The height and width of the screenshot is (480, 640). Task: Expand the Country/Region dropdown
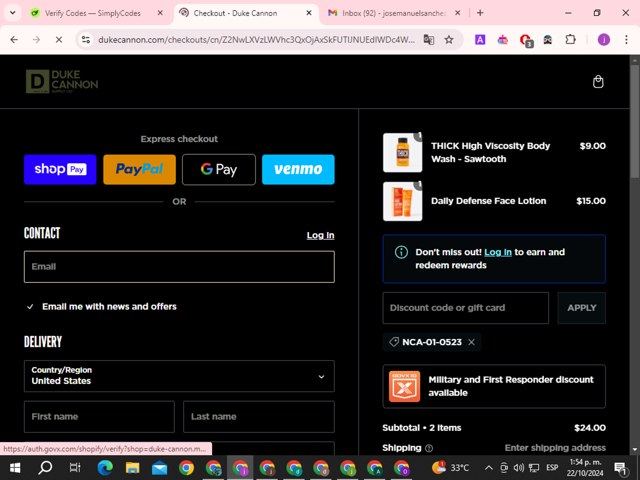tap(179, 376)
